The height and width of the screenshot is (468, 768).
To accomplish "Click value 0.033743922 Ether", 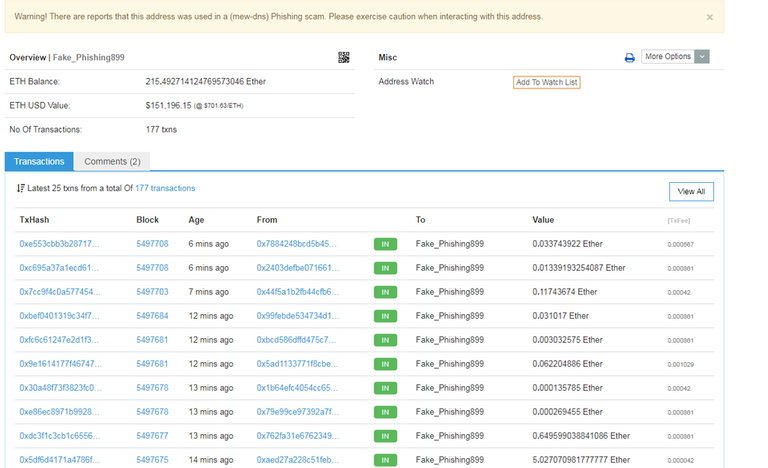I will tap(567, 244).
